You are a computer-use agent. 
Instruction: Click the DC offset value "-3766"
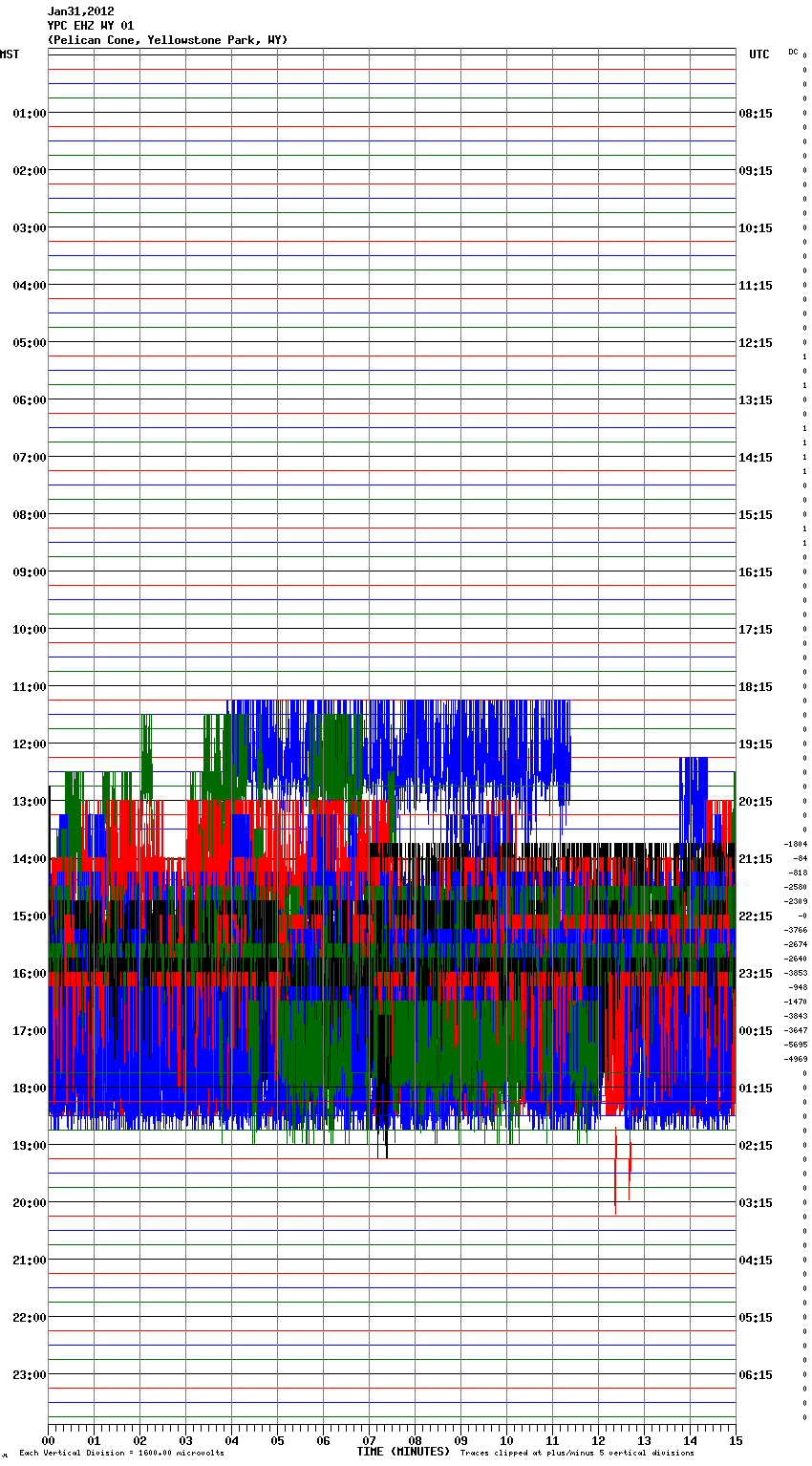click(x=796, y=930)
